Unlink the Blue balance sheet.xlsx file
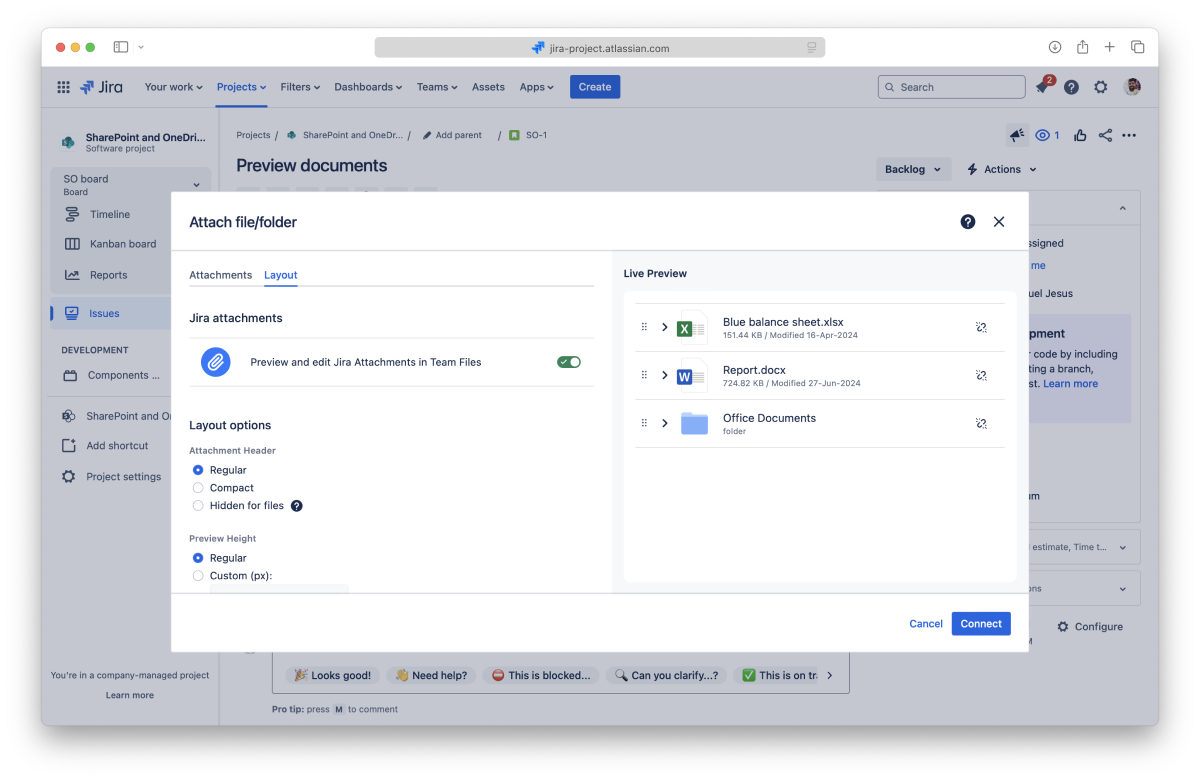1200x781 pixels. (981, 327)
